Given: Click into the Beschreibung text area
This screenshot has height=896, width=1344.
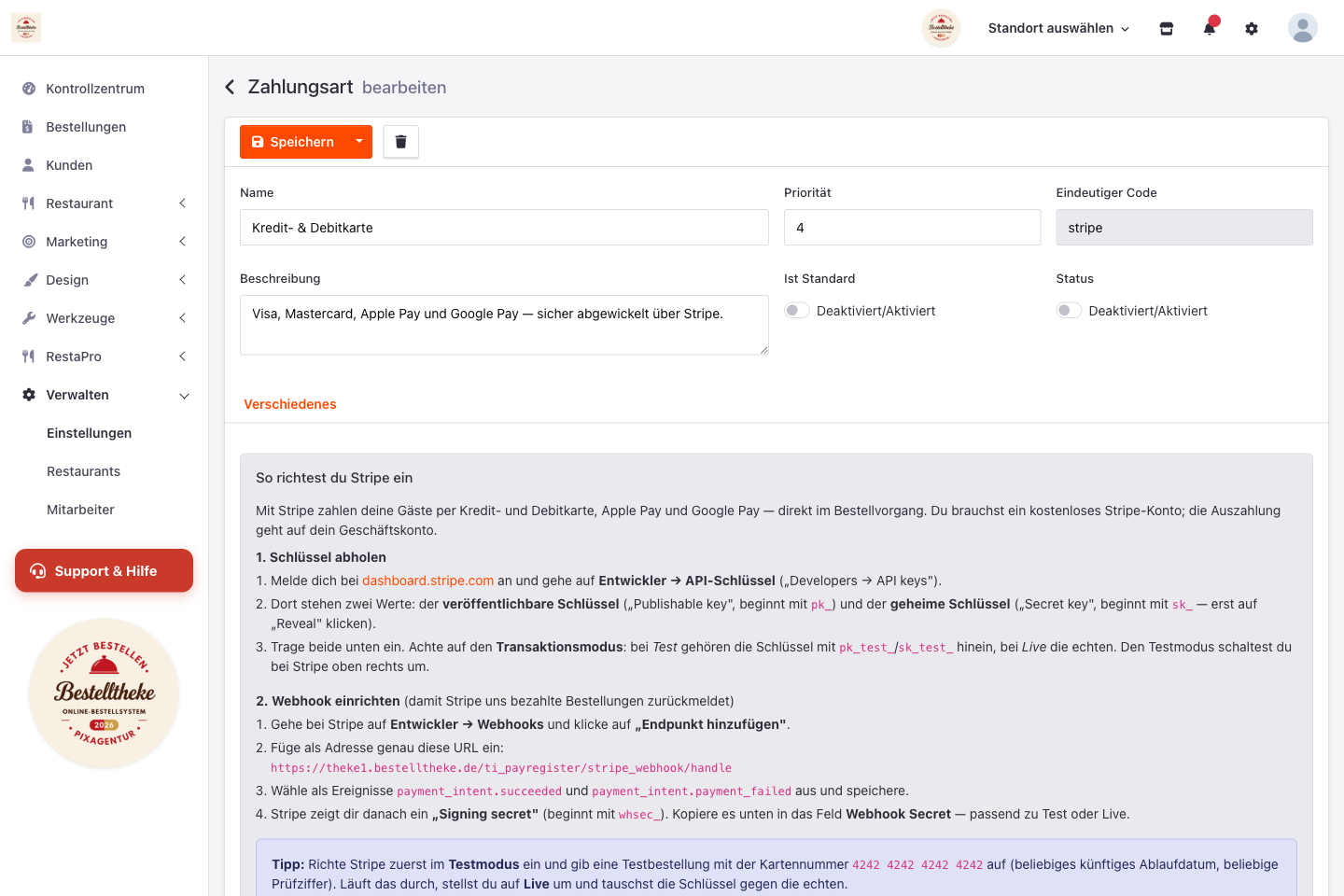Looking at the screenshot, I should pos(504,325).
